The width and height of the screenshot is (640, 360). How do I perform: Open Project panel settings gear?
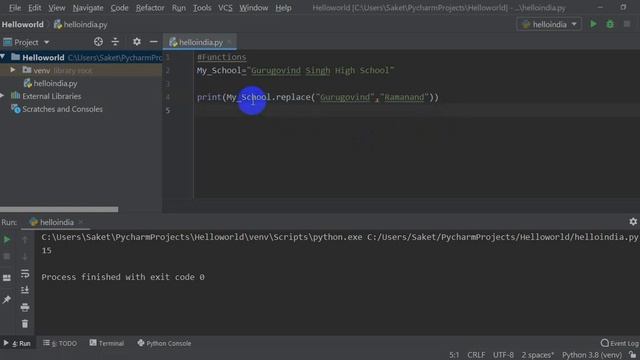137,42
